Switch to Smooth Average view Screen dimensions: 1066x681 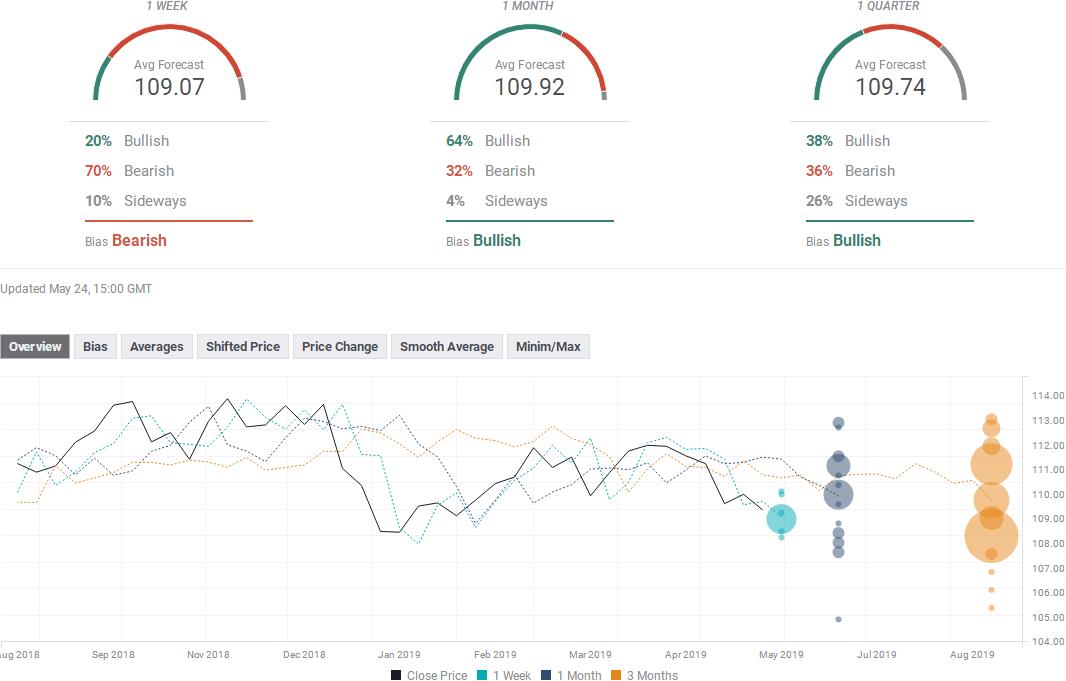[446, 347]
